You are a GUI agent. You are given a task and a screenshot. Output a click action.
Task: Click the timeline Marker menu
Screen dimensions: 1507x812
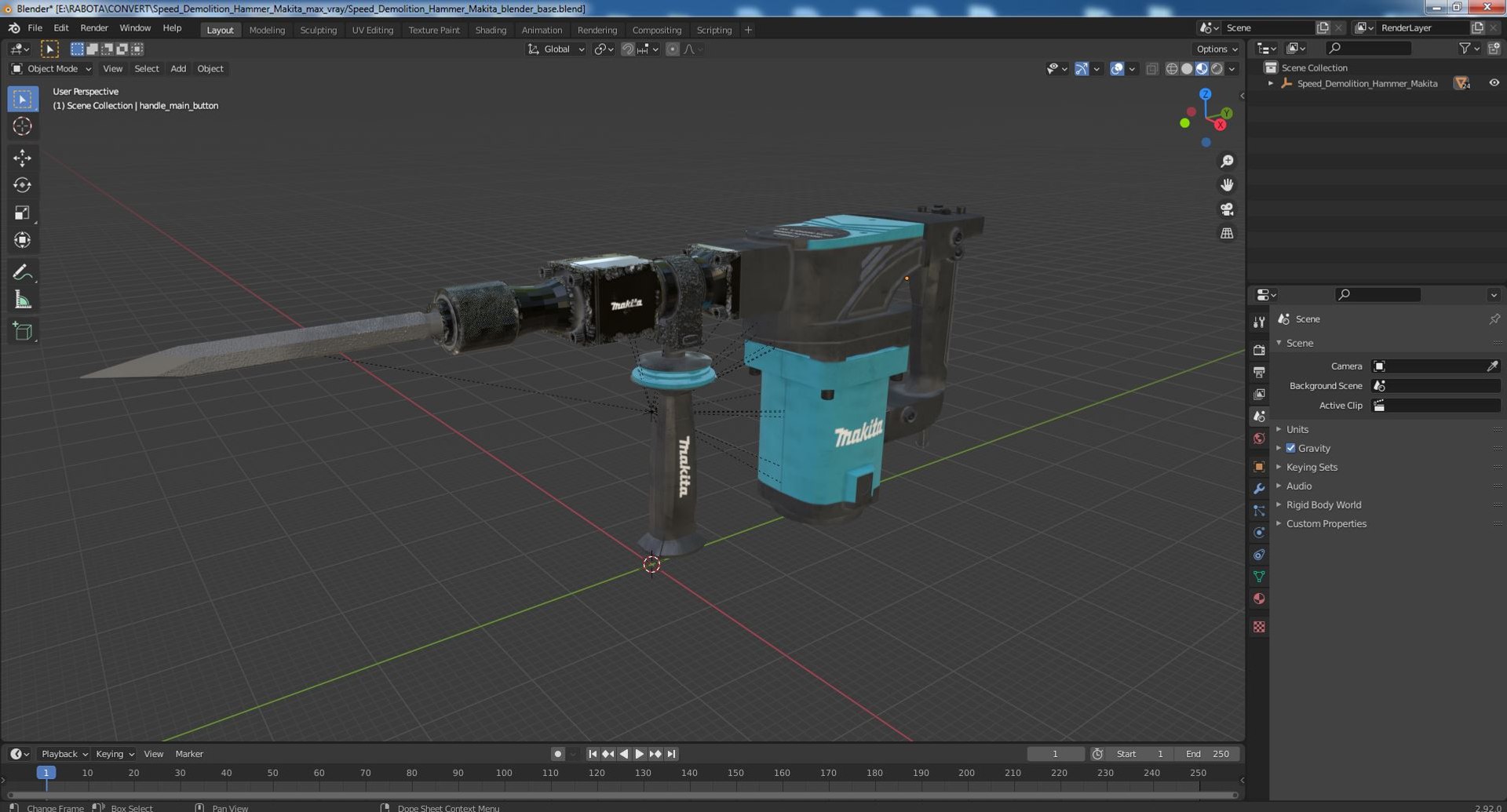coord(189,754)
